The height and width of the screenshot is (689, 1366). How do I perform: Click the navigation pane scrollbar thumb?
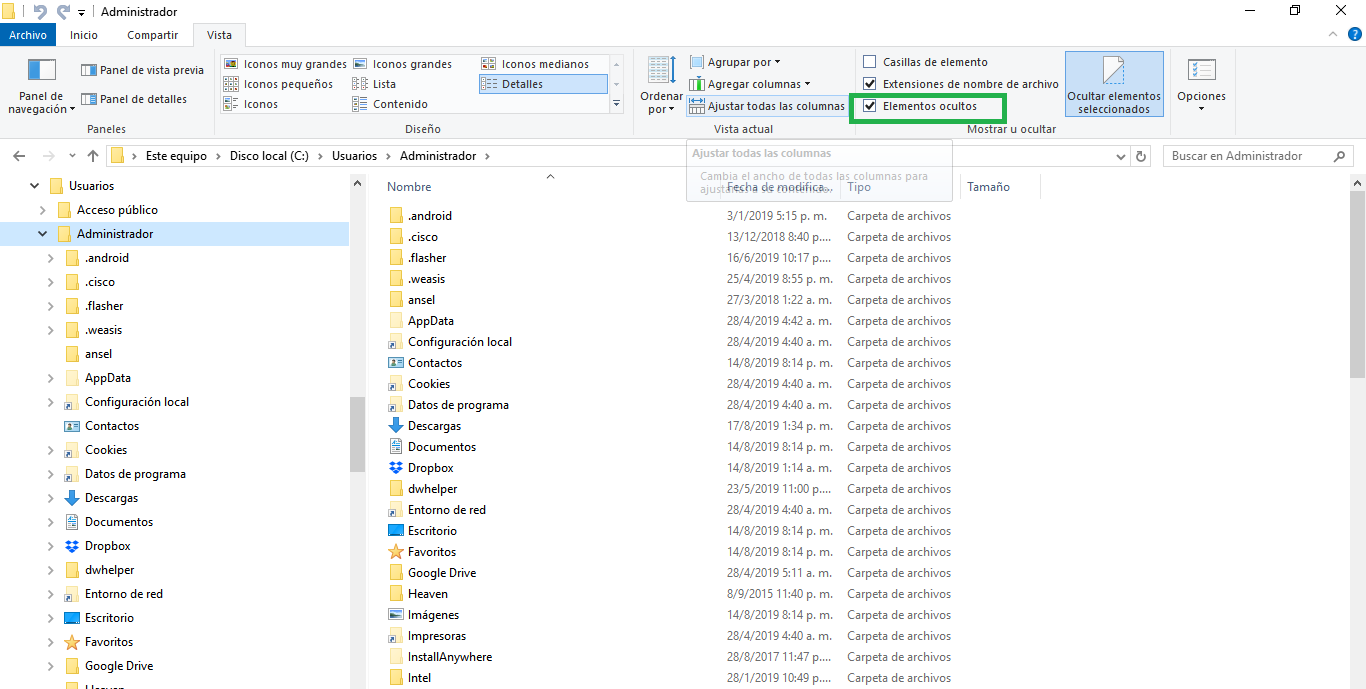(358, 434)
